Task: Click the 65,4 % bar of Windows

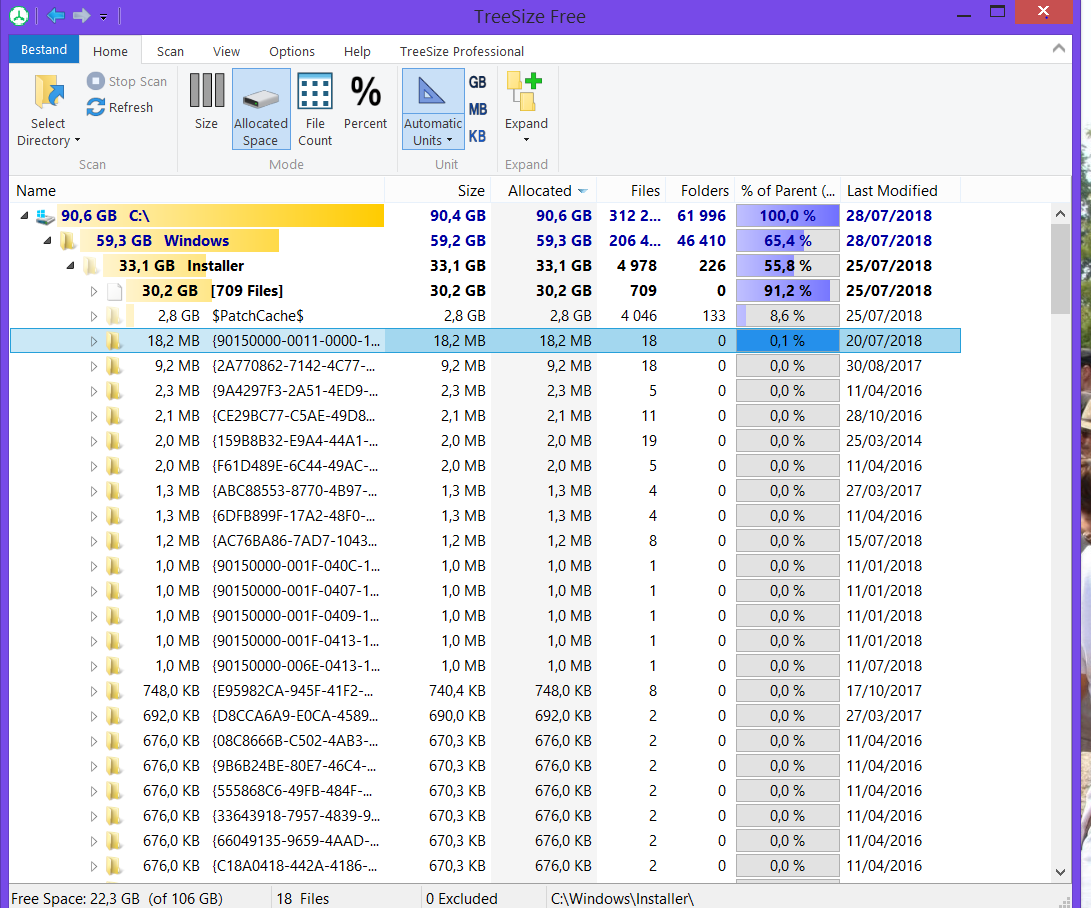Action: coord(788,241)
